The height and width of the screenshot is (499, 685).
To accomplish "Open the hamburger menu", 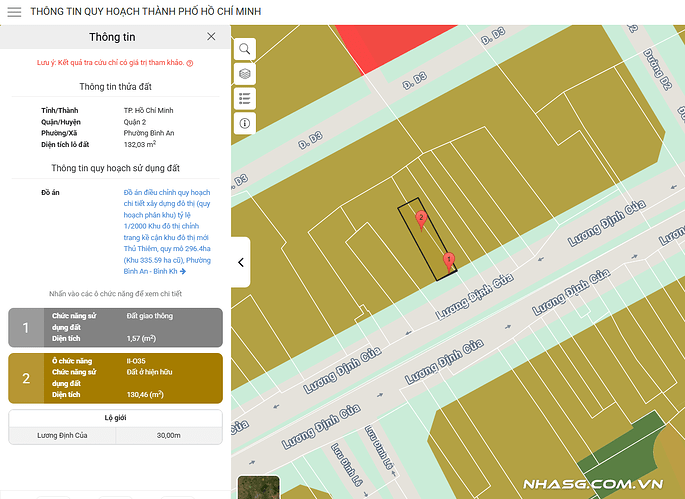I will (14, 12).
